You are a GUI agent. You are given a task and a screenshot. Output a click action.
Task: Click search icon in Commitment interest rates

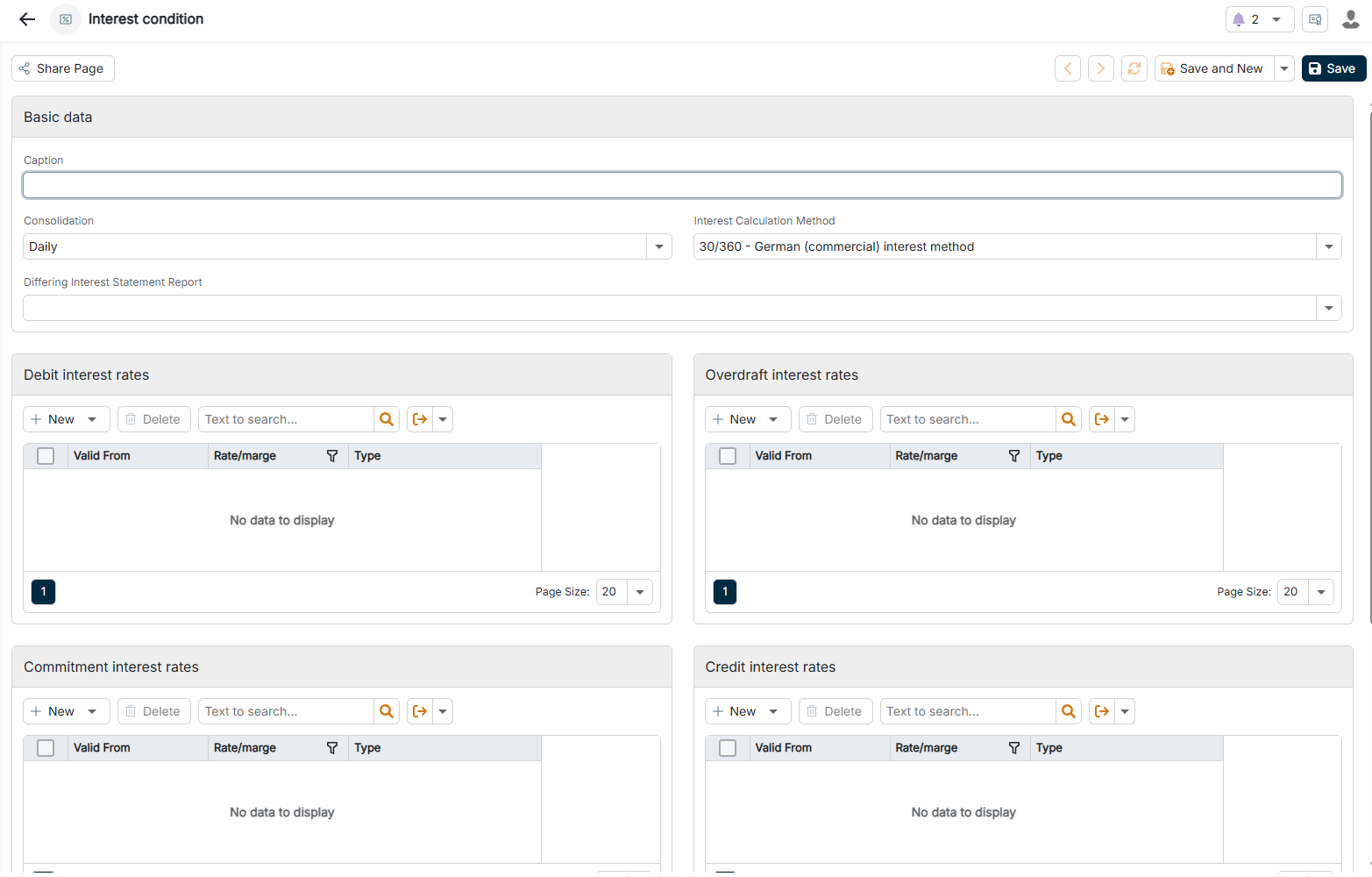tap(387, 711)
